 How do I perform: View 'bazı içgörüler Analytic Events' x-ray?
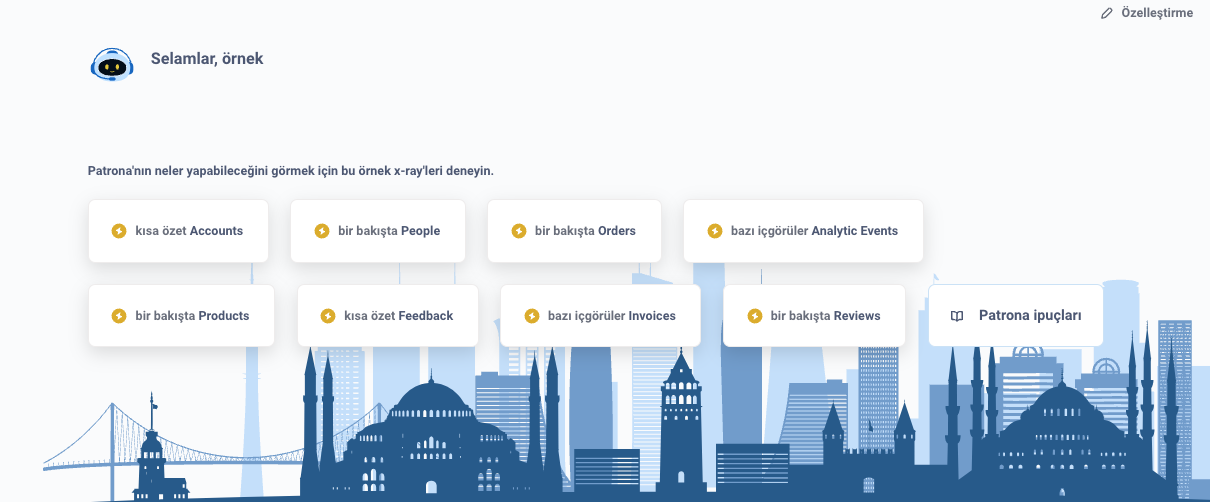(814, 231)
